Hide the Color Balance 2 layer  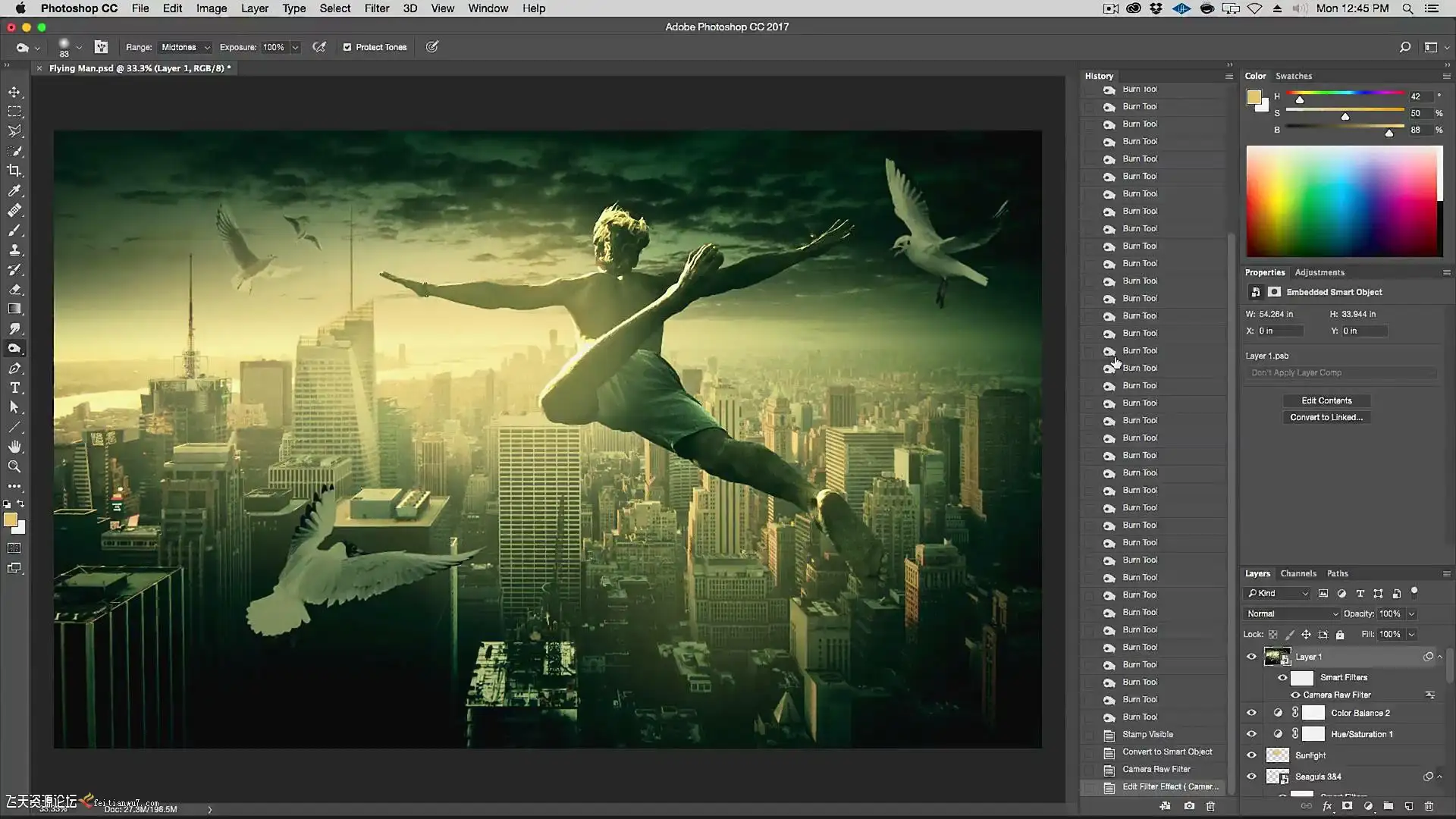point(1251,713)
